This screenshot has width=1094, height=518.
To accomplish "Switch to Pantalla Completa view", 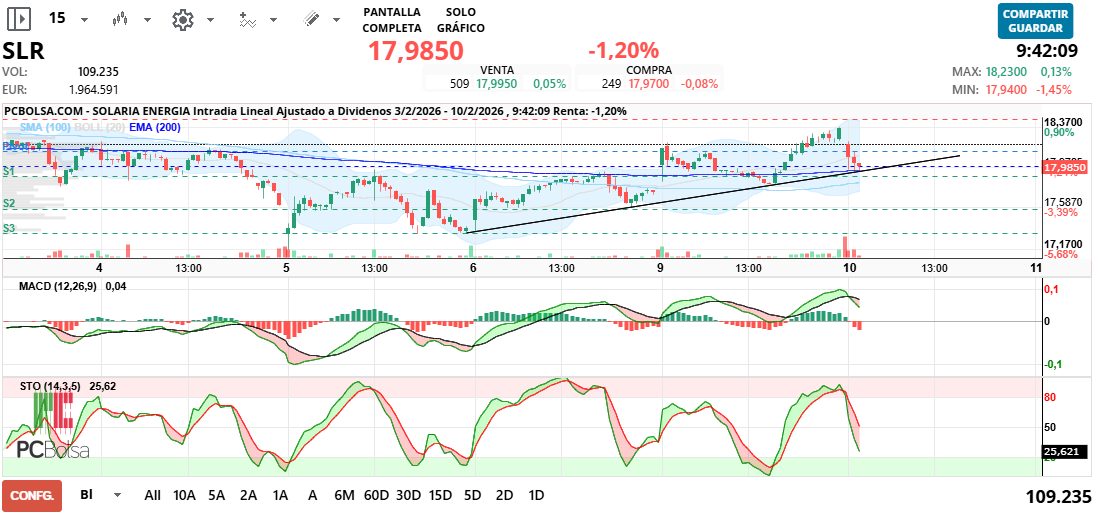I will click(x=391, y=19).
